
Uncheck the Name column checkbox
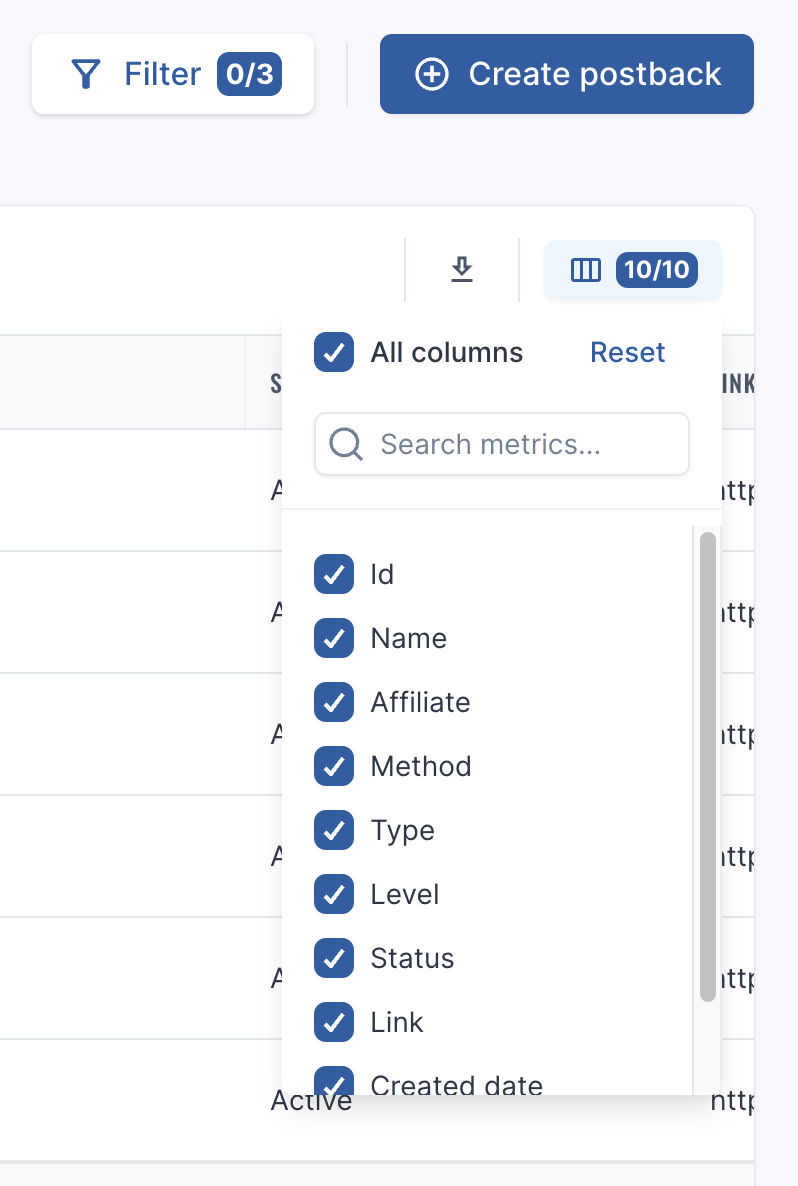334,638
